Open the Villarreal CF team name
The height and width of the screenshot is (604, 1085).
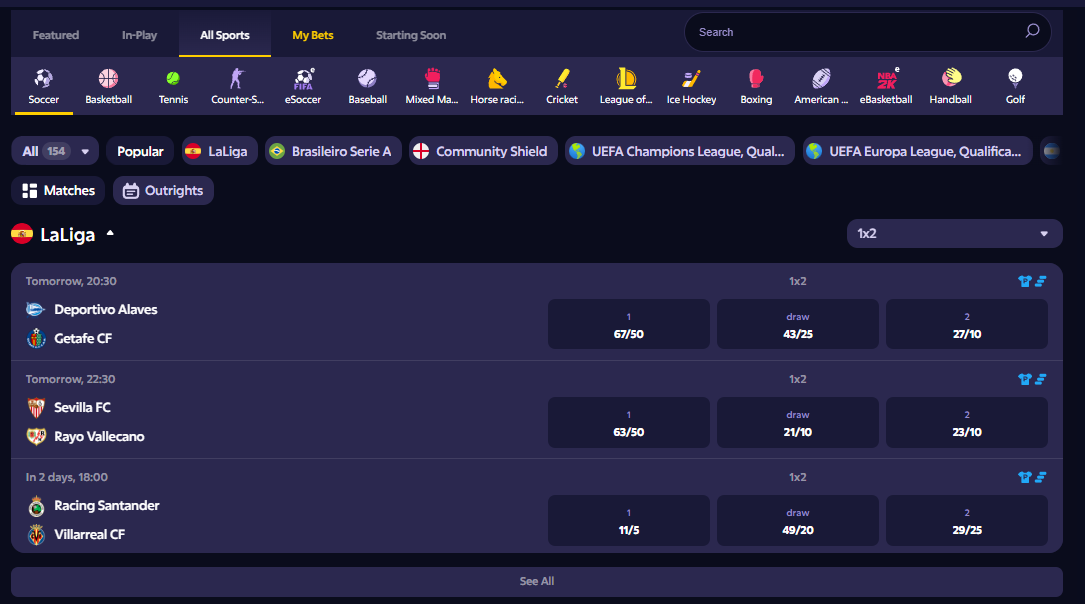[x=90, y=534]
